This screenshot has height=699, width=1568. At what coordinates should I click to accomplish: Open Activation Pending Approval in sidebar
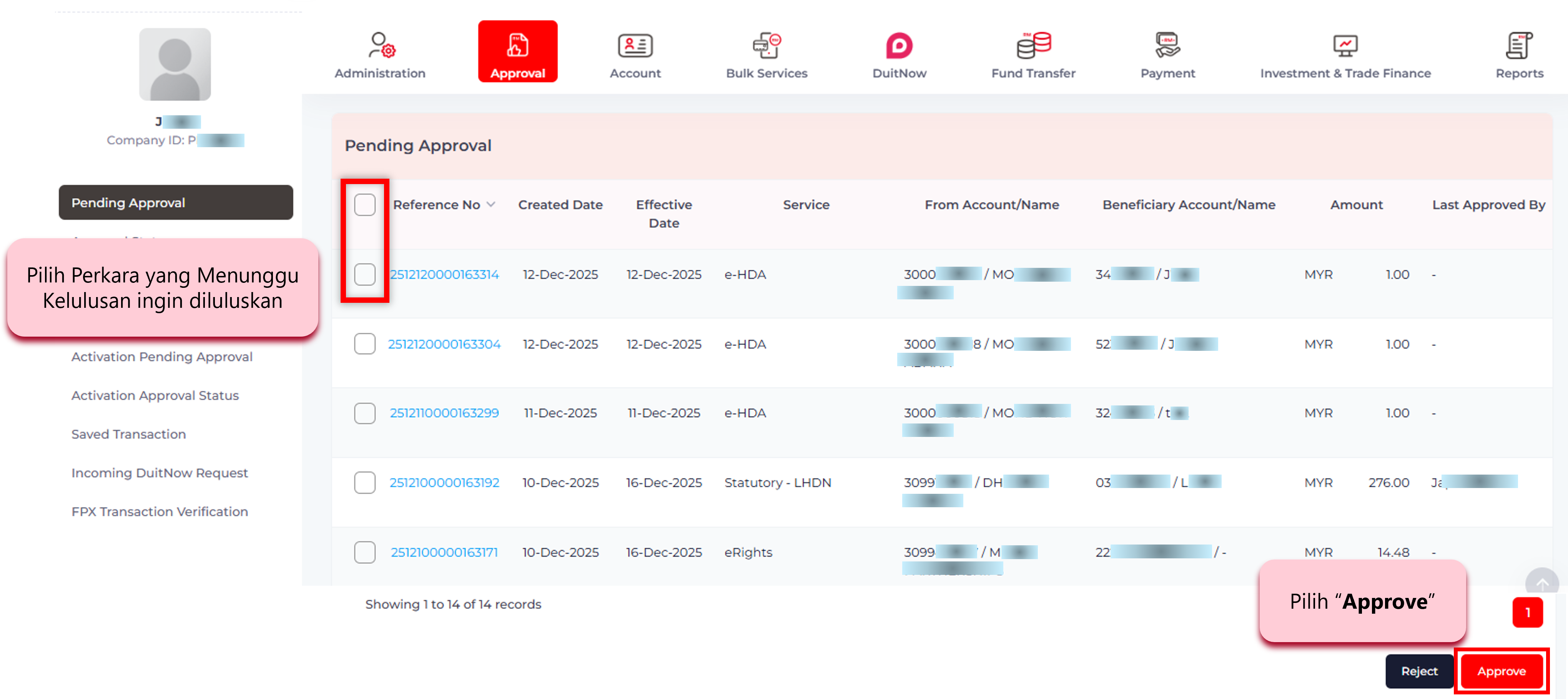[x=161, y=357]
